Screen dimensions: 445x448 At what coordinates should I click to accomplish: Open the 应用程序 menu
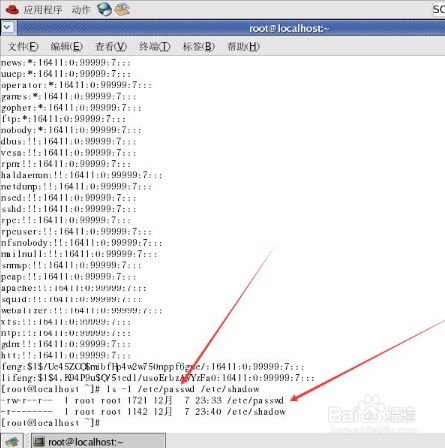click(43, 10)
